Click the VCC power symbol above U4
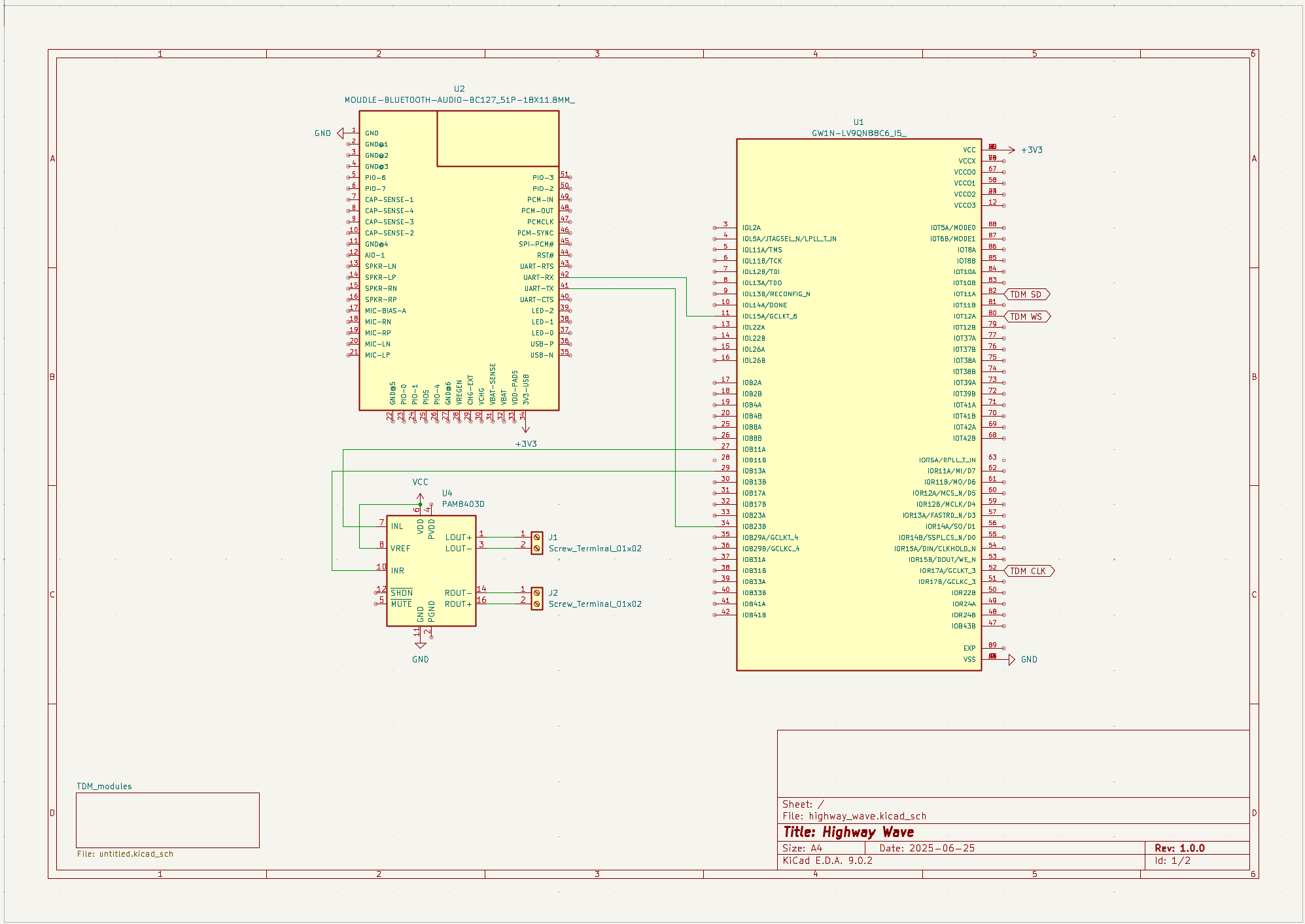 pos(420,496)
